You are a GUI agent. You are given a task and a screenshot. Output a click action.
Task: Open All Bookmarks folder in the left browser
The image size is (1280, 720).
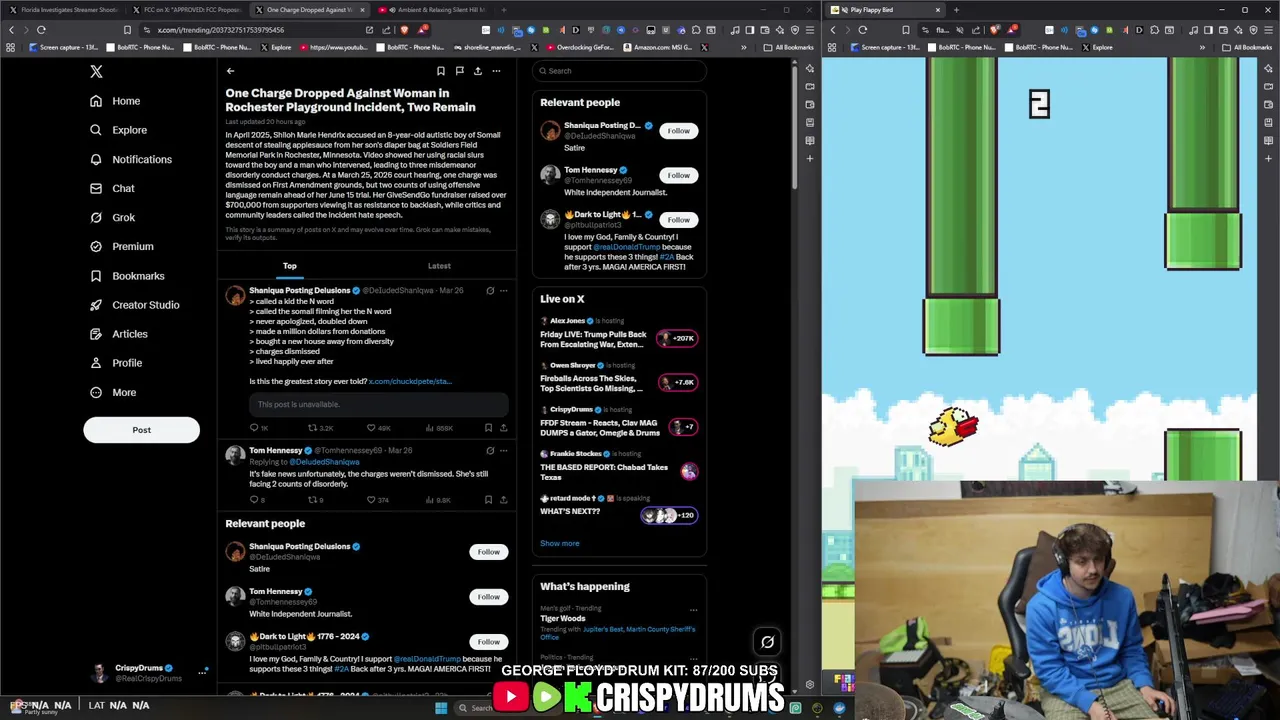pos(789,47)
